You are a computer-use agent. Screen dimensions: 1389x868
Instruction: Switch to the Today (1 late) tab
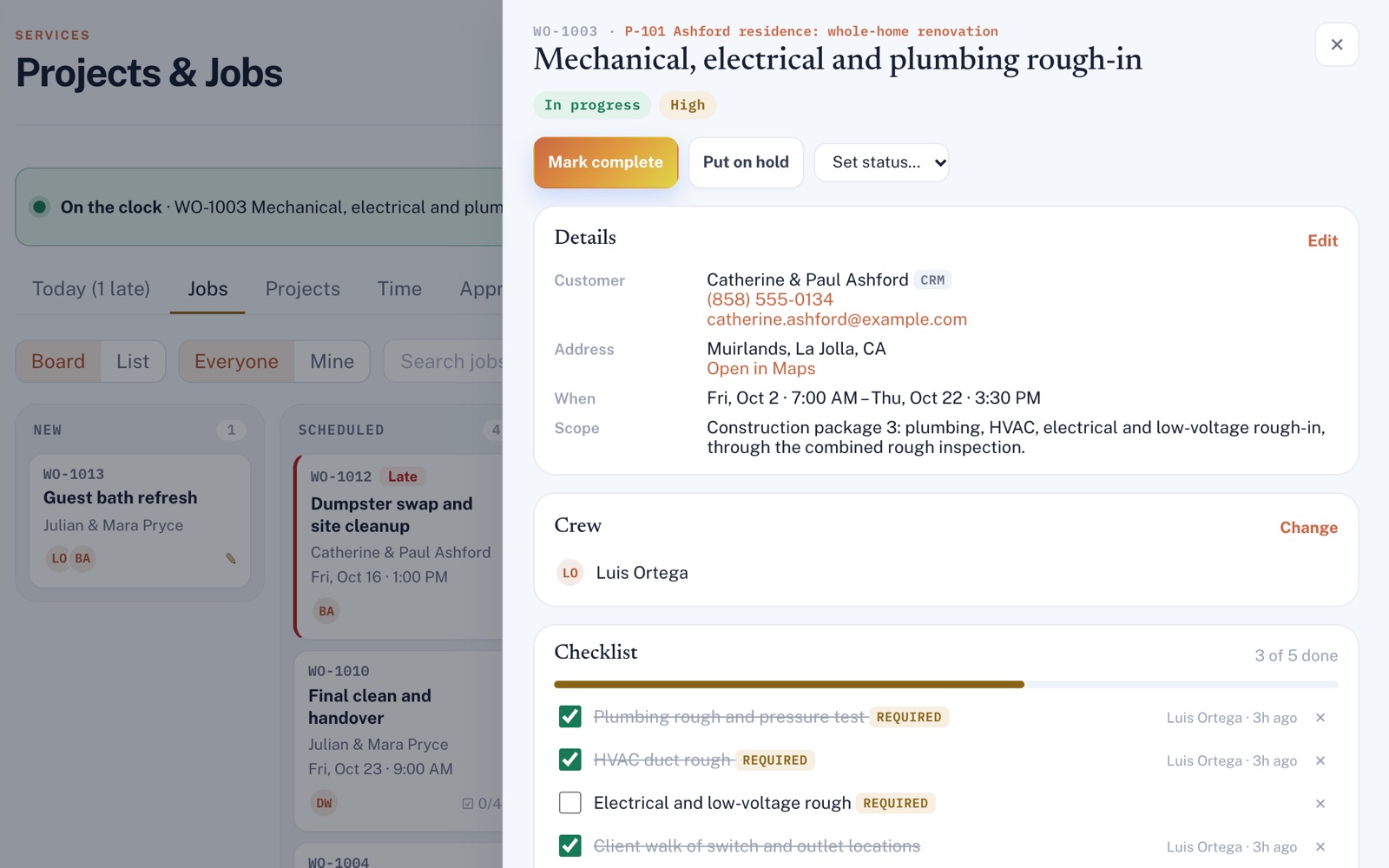91,289
